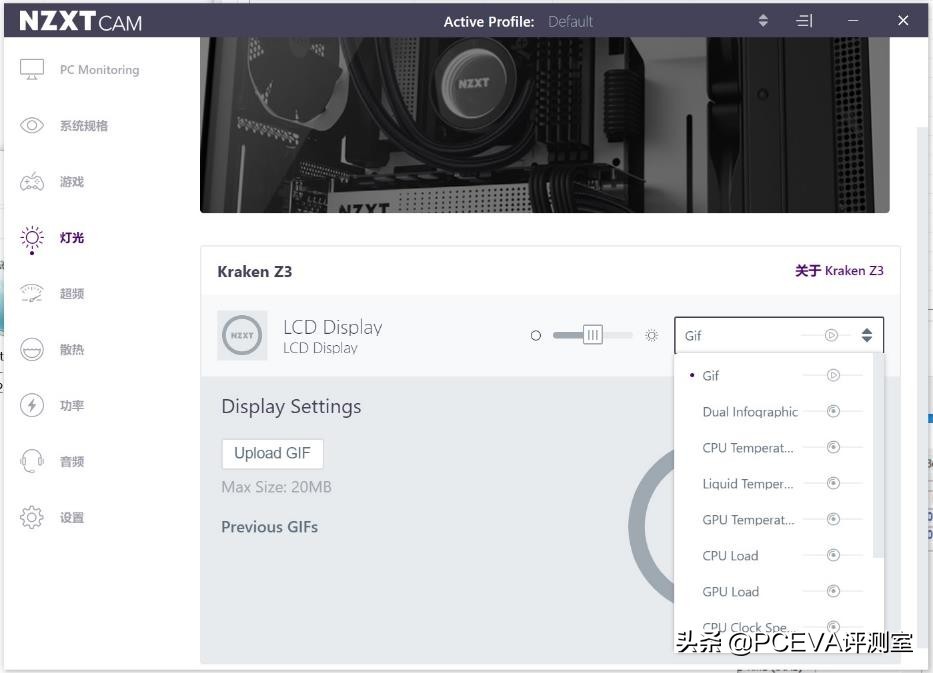Open 系统规格 section in sidebar
Screen dimensions: 933x673
(84, 126)
